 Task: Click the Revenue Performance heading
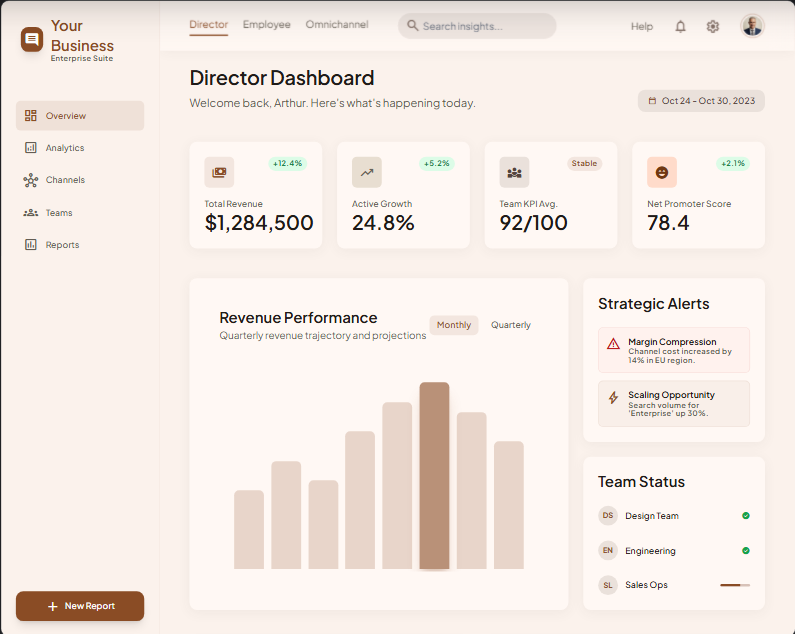(x=298, y=318)
